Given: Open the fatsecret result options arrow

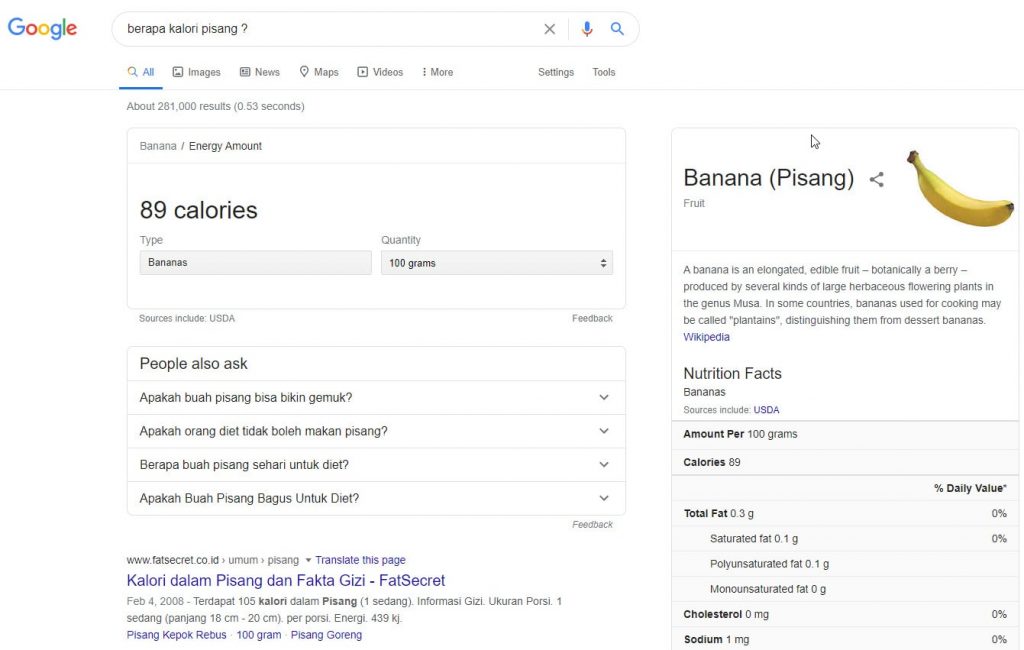Looking at the screenshot, I should 308,560.
